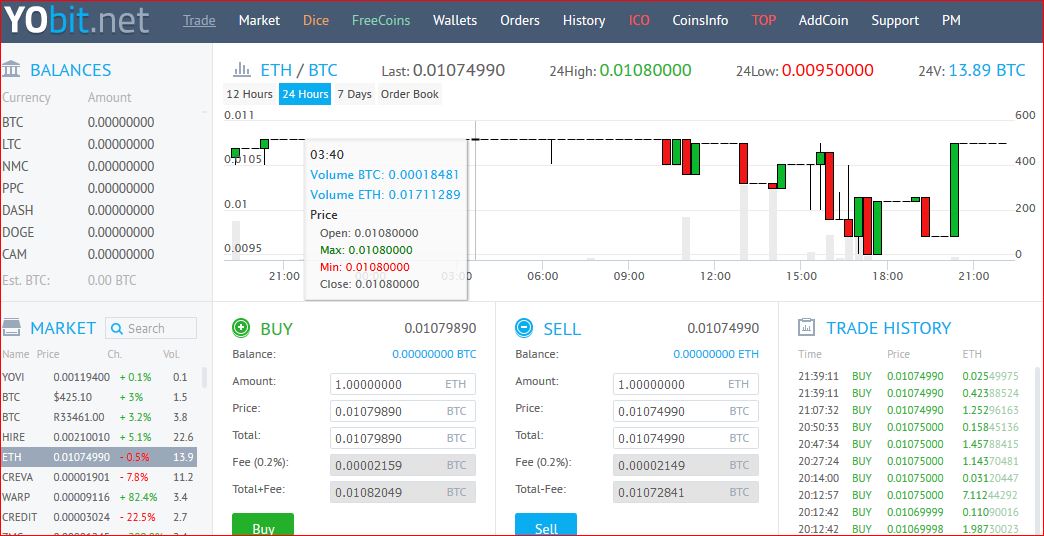Click the Sell Total field
The image size is (1044, 536).
686,438
